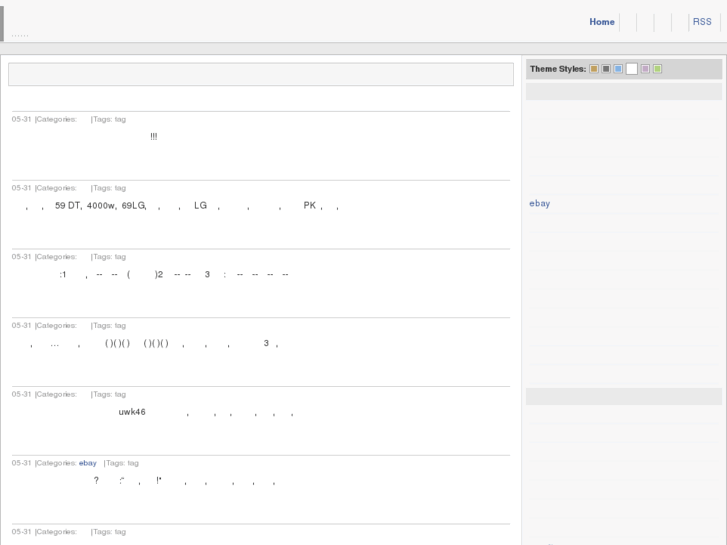Image resolution: width=727 pixels, height=545 pixels.
Task: Click the "!!!" post text
Action: (154, 136)
